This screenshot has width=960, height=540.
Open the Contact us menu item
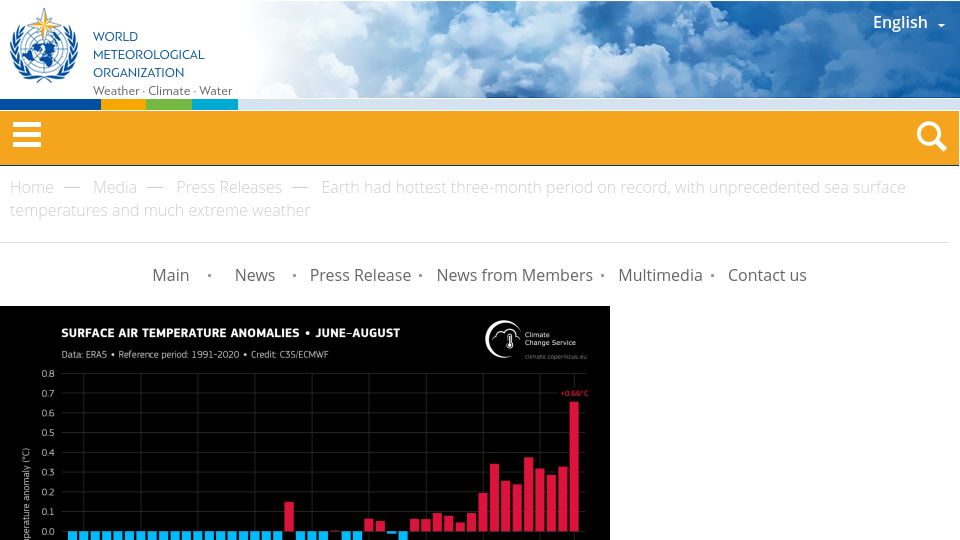pyautogui.click(x=767, y=276)
